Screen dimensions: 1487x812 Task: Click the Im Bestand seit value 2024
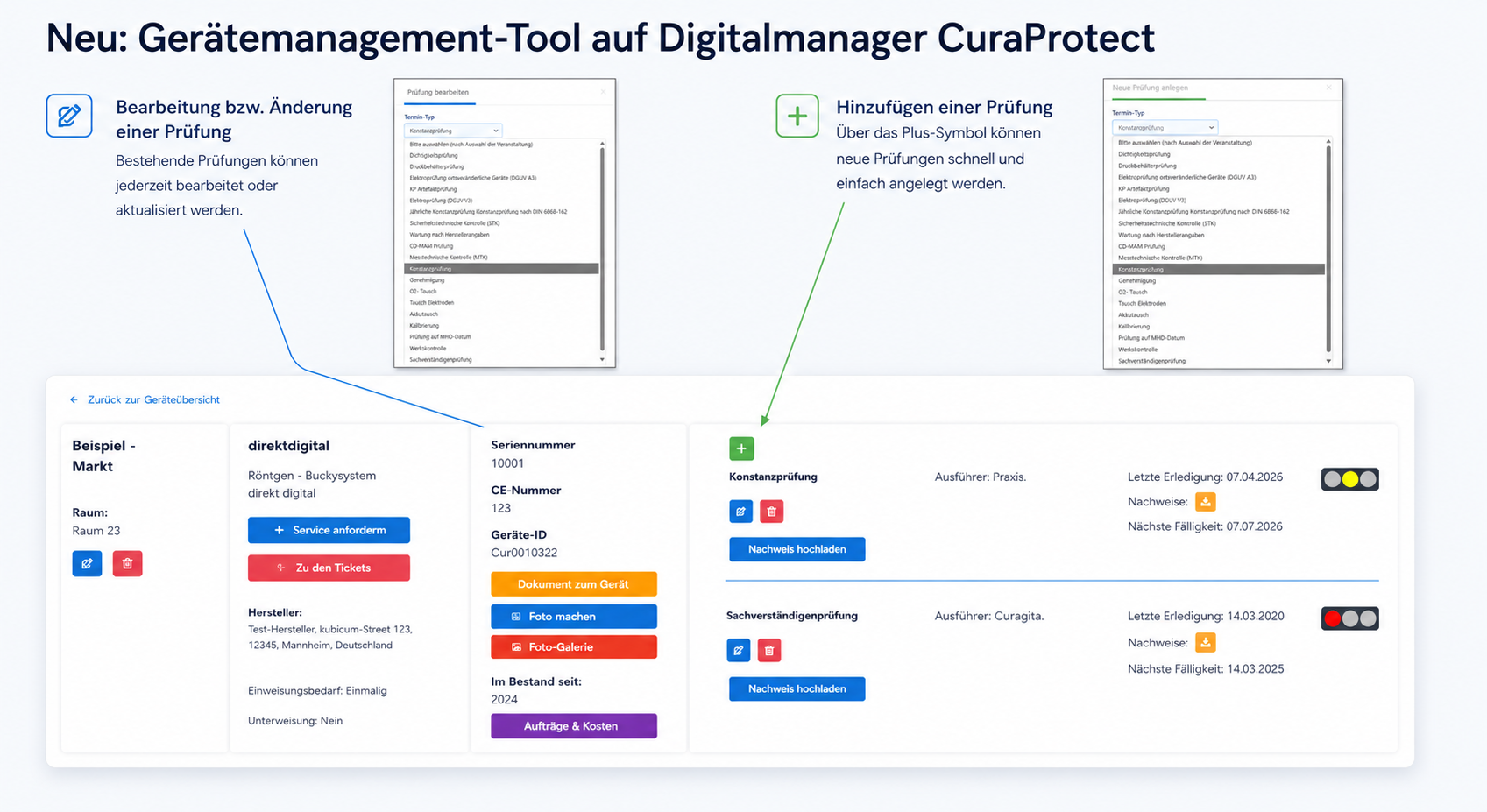504,700
